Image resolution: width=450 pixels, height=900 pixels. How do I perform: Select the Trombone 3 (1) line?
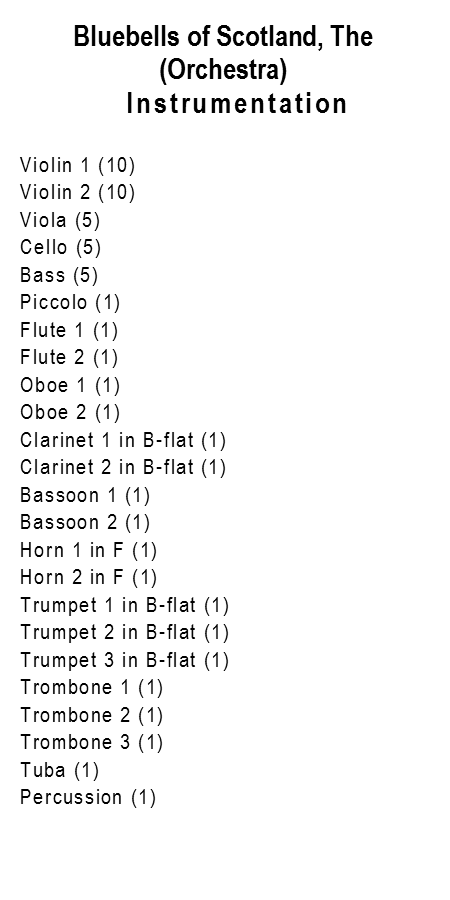[92, 742]
